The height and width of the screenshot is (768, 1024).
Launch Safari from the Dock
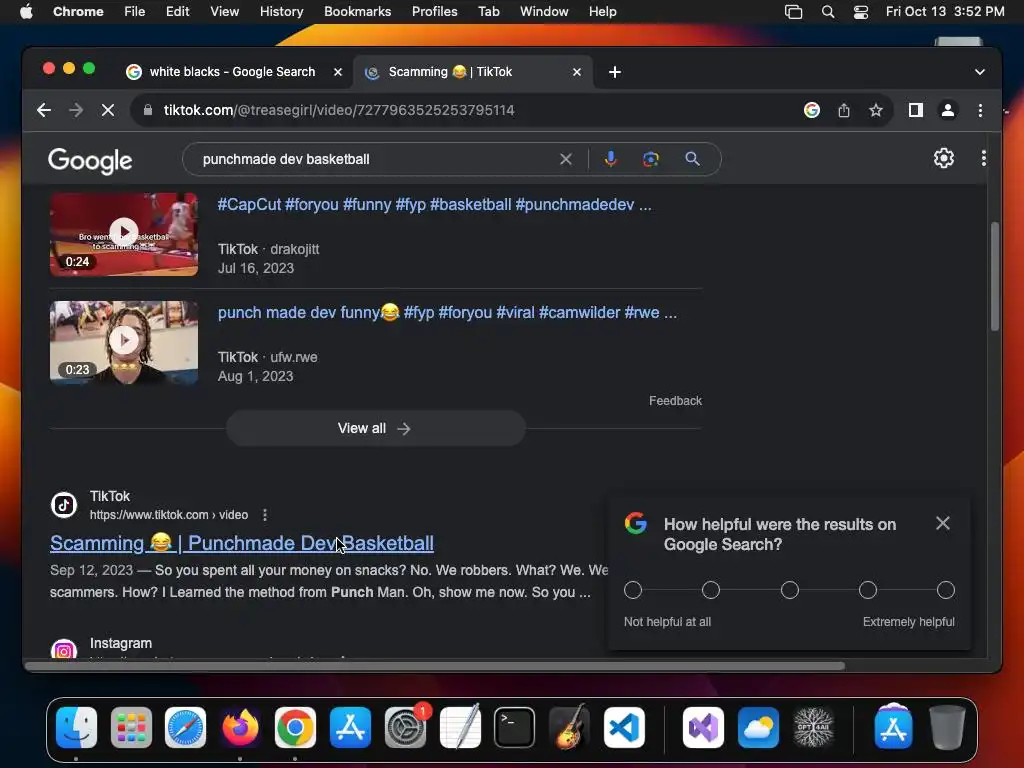[x=185, y=728]
